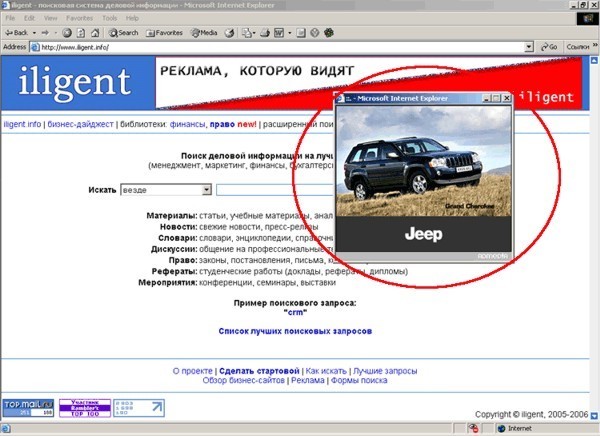Open the Tools menu
The height and width of the screenshot is (436, 600).
[109, 18]
